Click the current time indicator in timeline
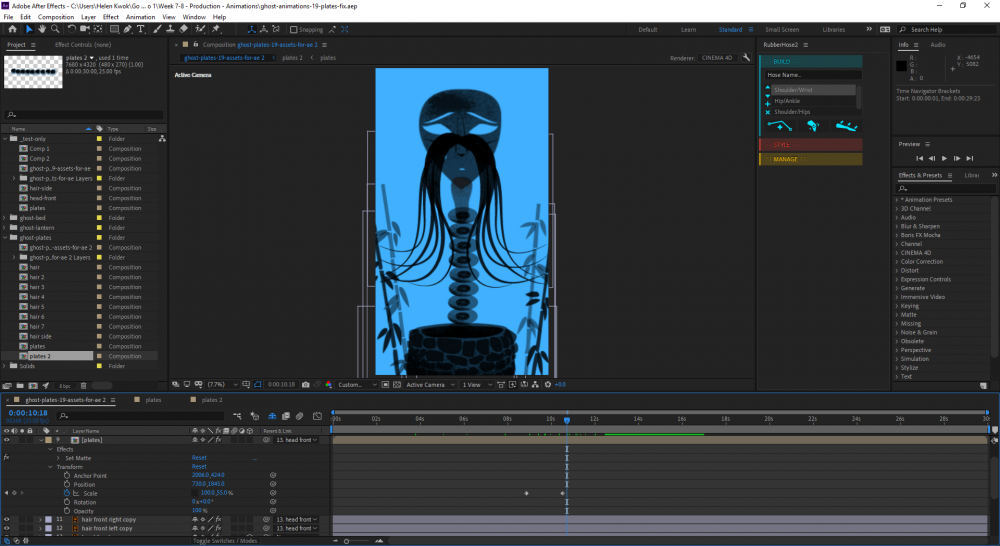The width and height of the screenshot is (1000, 546). point(566,420)
